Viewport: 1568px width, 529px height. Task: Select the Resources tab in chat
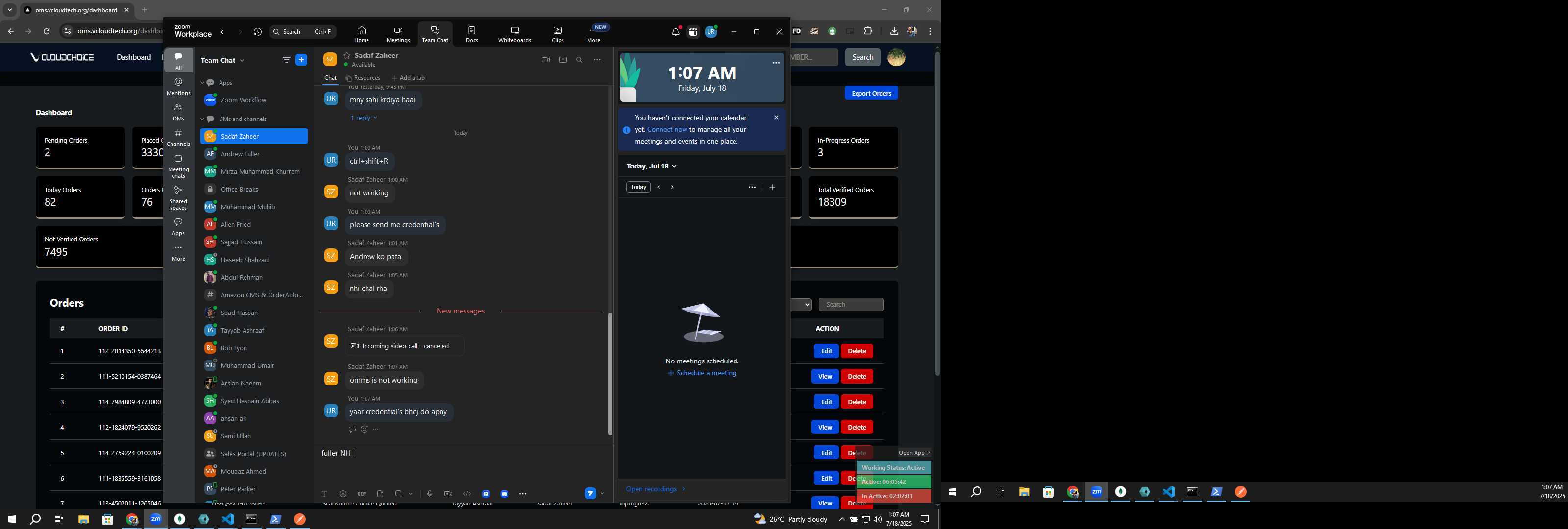point(363,78)
